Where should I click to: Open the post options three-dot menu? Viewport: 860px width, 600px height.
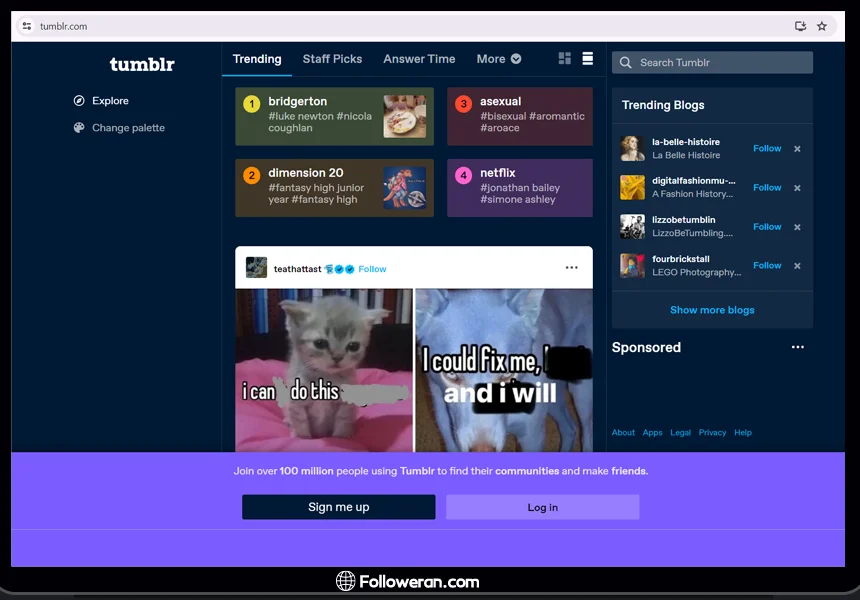point(571,268)
